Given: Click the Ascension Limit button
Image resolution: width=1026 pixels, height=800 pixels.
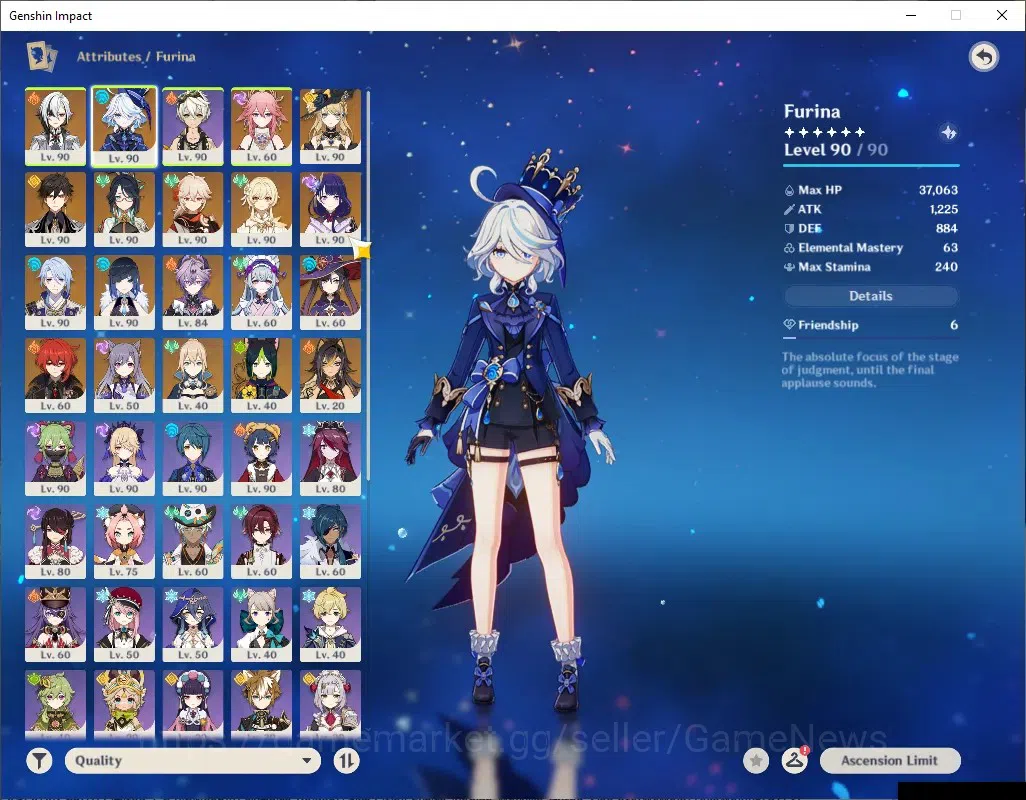Looking at the screenshot, I should [890, 761].
